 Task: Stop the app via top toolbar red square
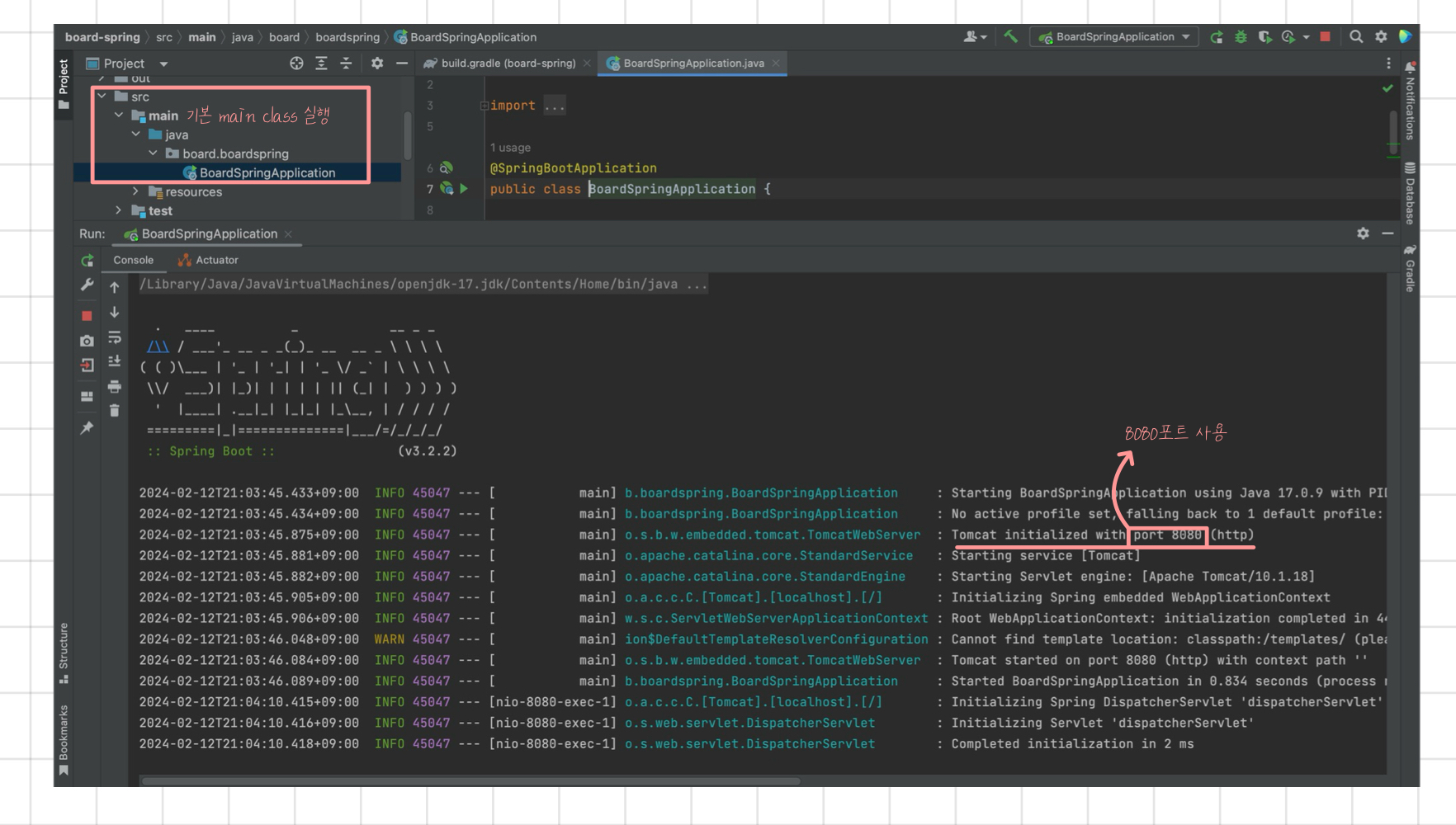click(x=1326, y=36)
